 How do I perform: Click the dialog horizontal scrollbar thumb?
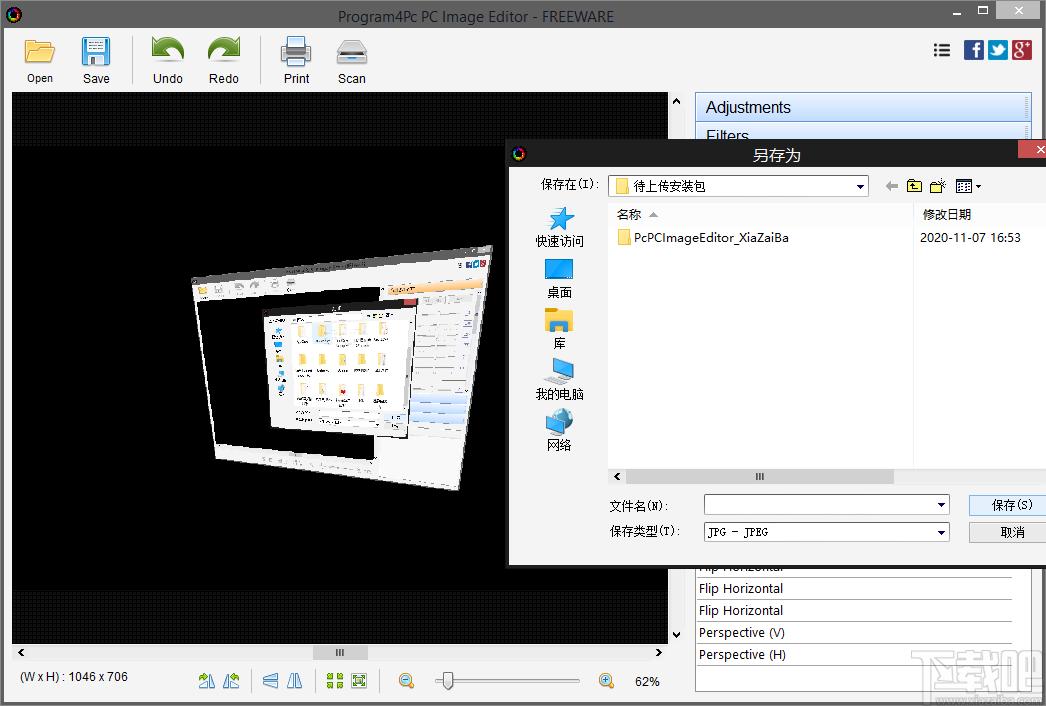[x=759, y=476]
